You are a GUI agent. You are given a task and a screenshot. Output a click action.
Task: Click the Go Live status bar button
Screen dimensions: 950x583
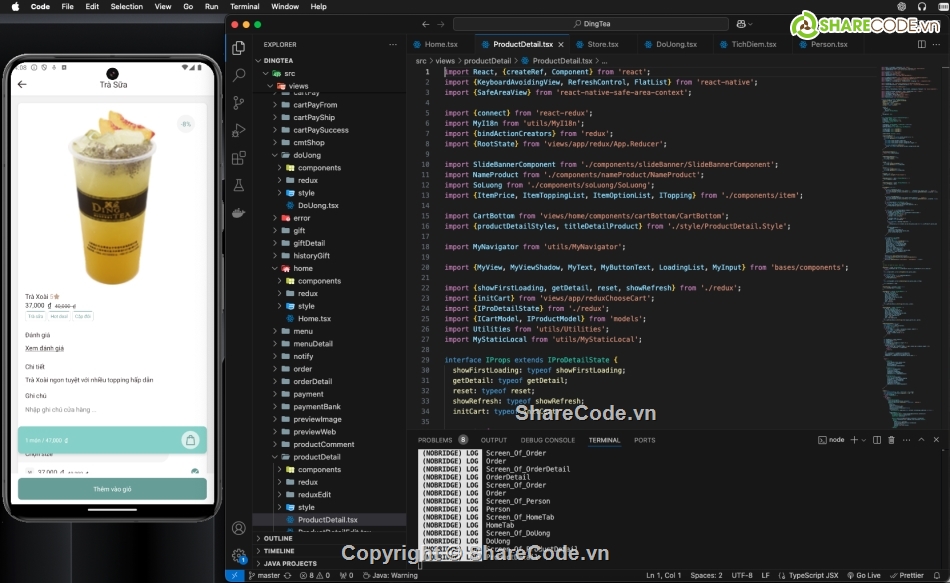tap(864, 576)
